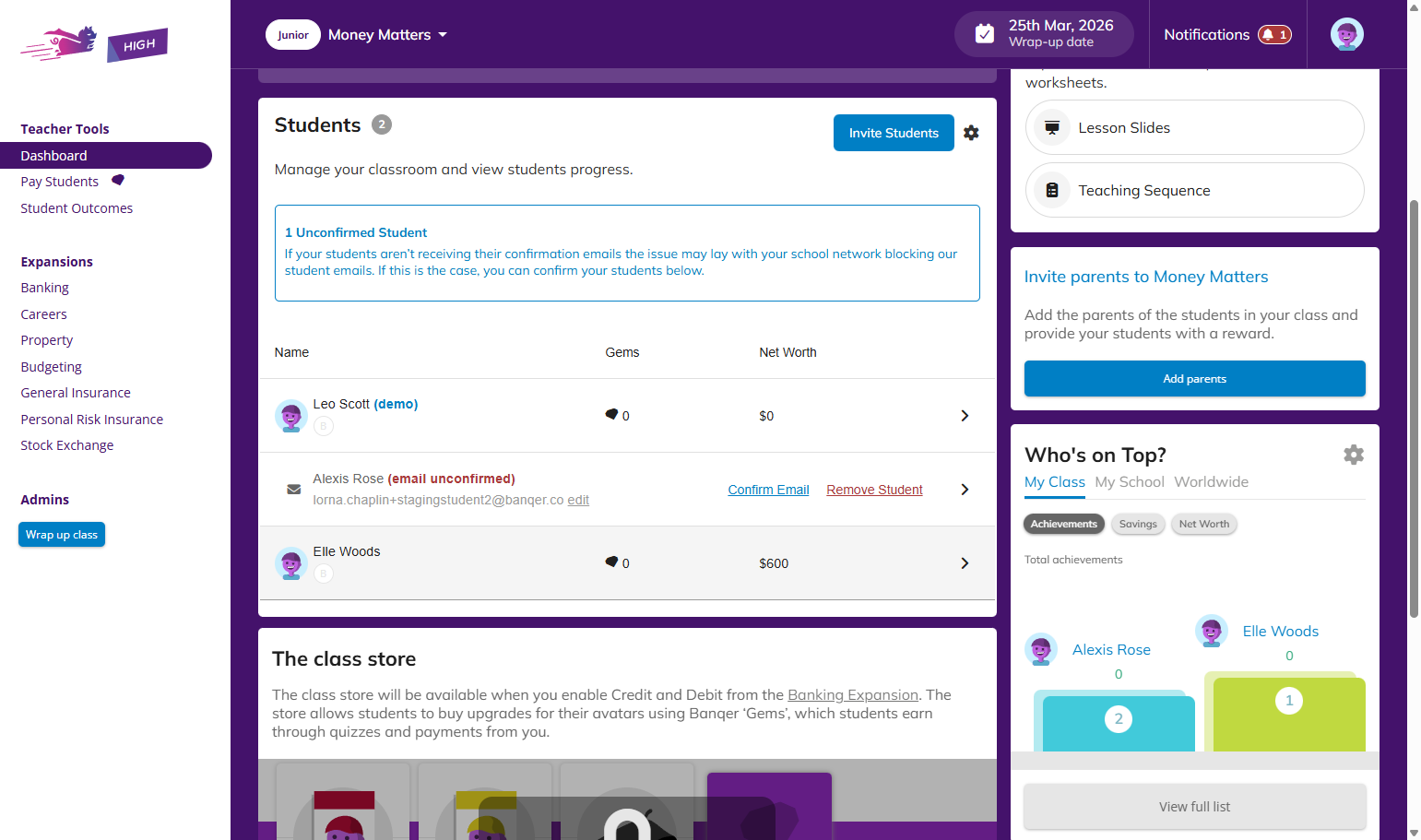The height and width of the screenshot is (840, 1421).
Task: Expand Alexis Rose's row chevron
Action: [965, 490]
